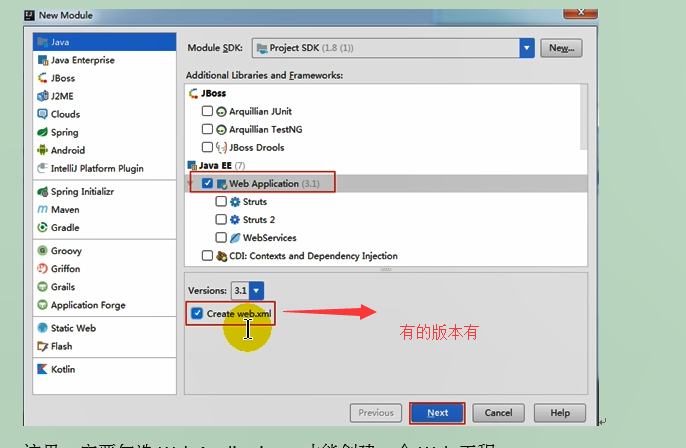Click the JBoss Drools icon
The image size is (686, 448).
(x=222, y=147)
